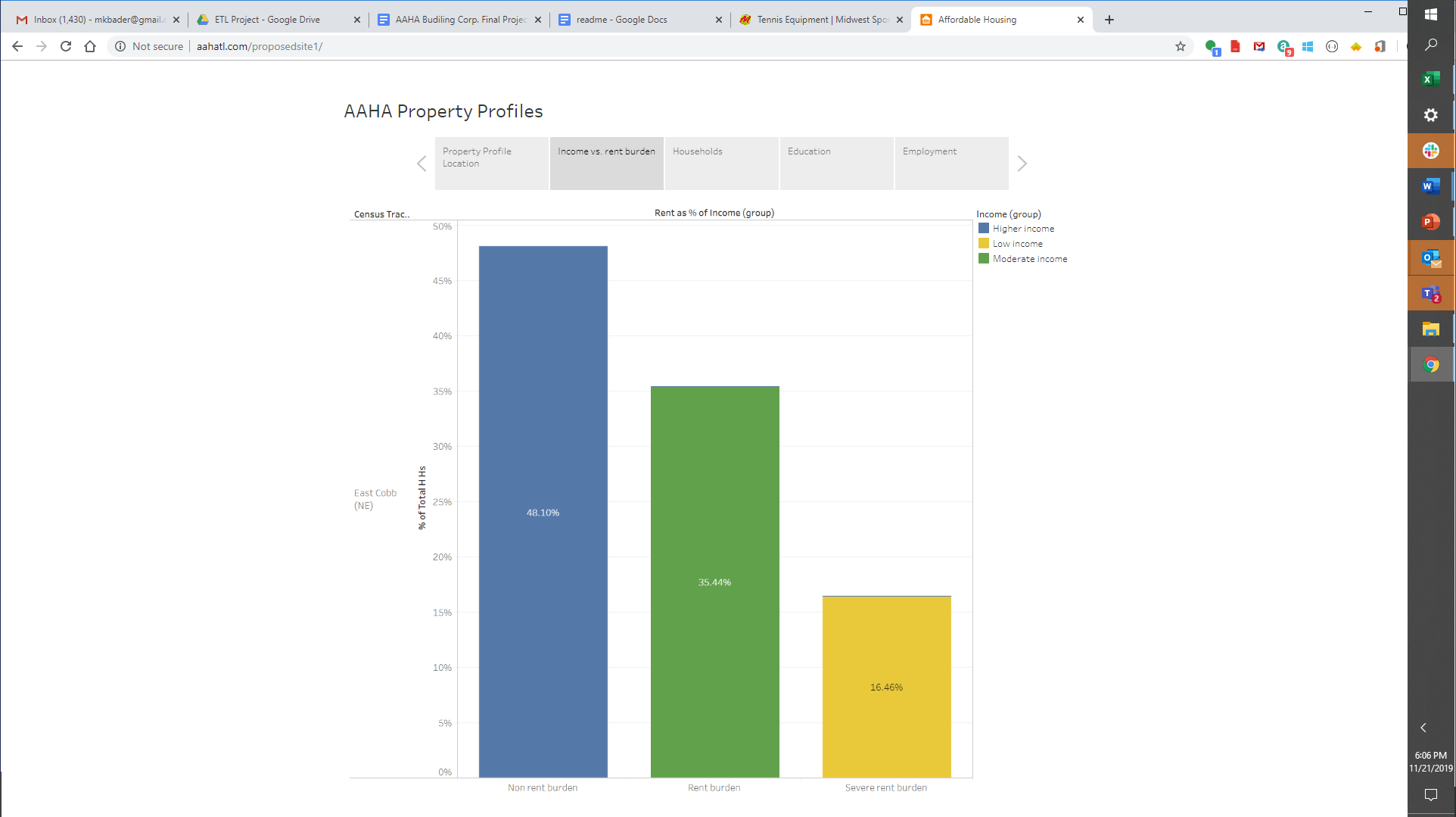Open the Property Profile Location tab
The width and height of the screenshot is (1456, 817).
coord(492,163)
